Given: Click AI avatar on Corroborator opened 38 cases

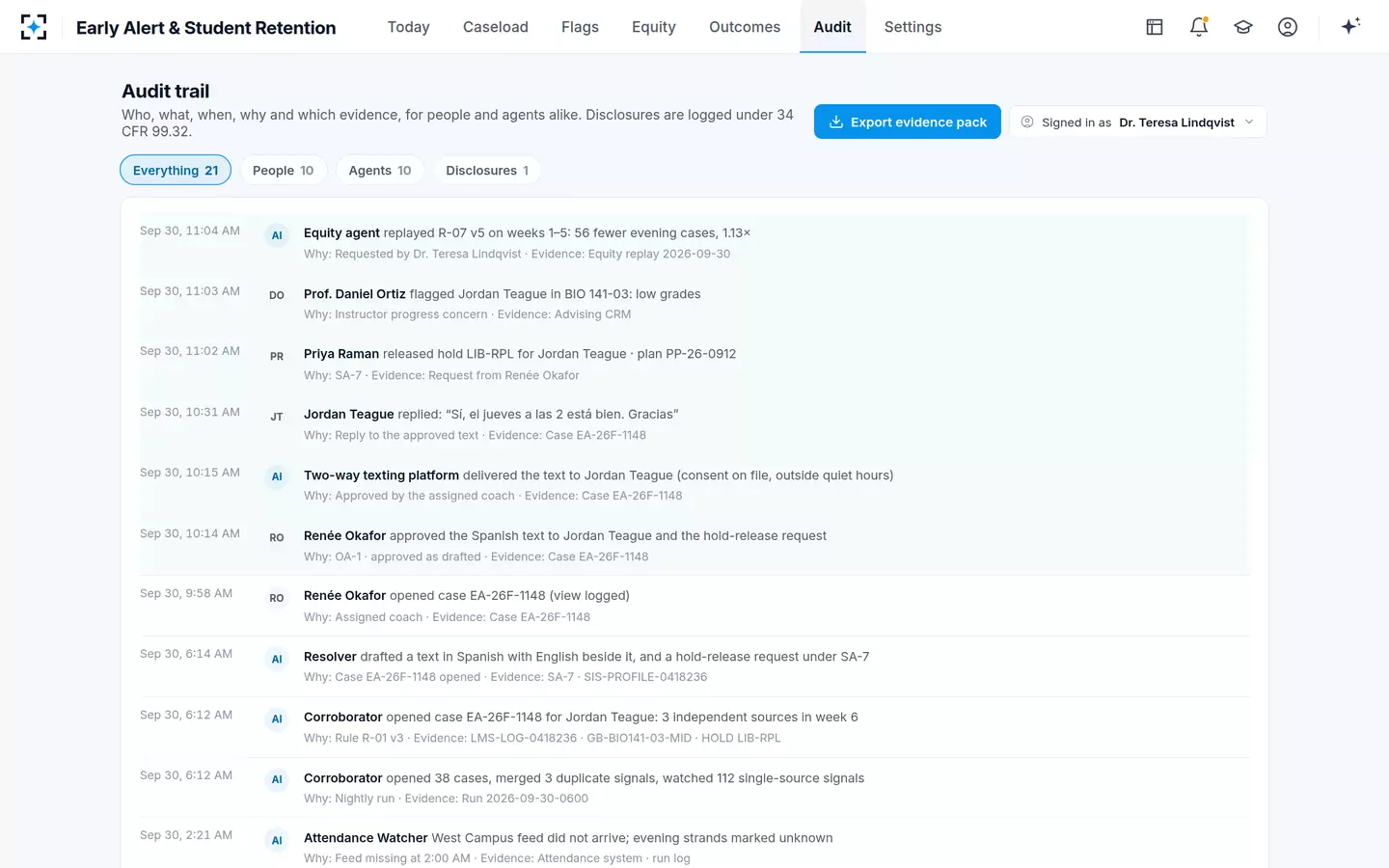Looking at the screenshot, I should [277, 779].
